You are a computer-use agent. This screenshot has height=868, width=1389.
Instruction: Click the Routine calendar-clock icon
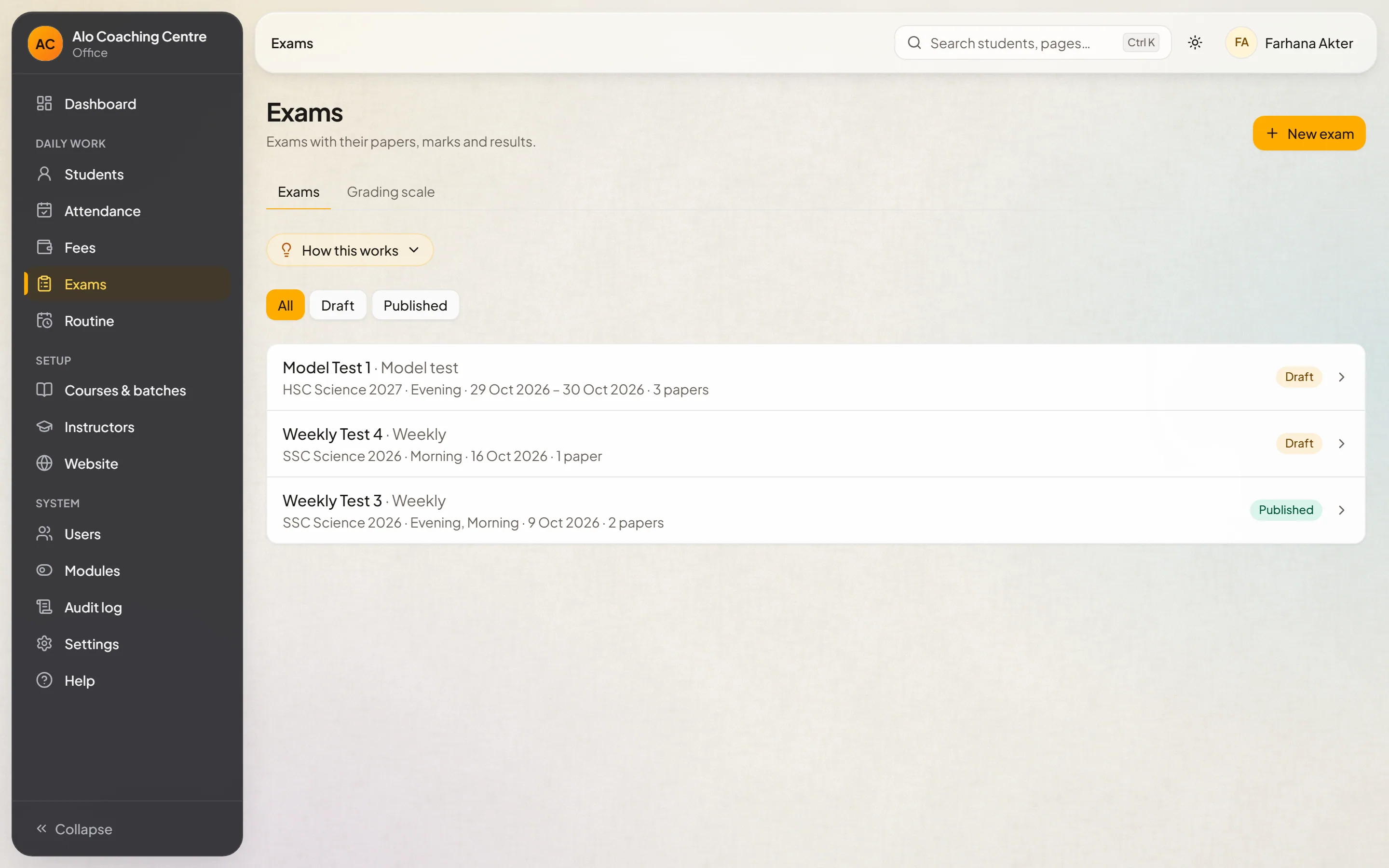(44, 321)
